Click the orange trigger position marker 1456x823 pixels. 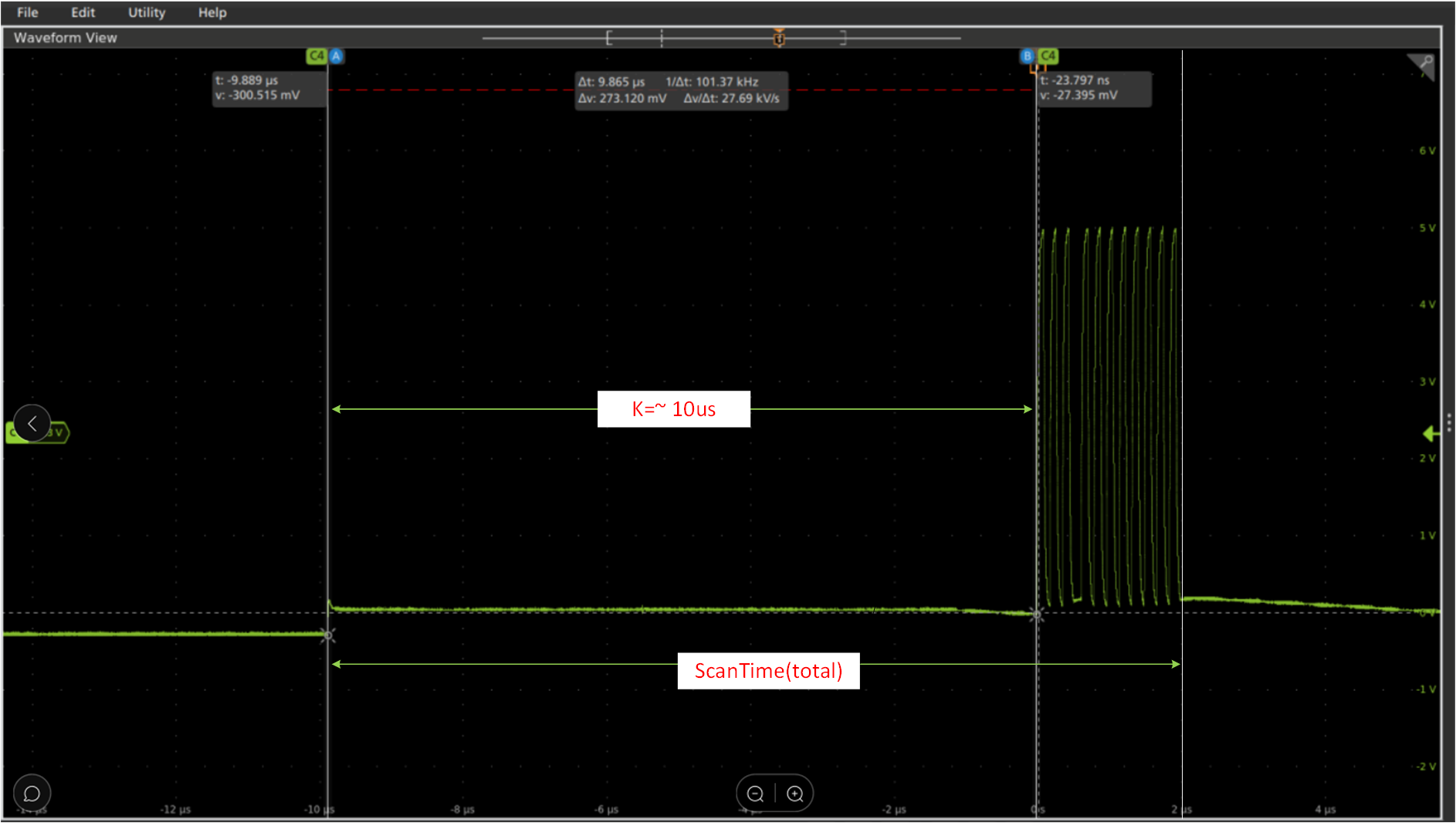click(x=779, y=38)
